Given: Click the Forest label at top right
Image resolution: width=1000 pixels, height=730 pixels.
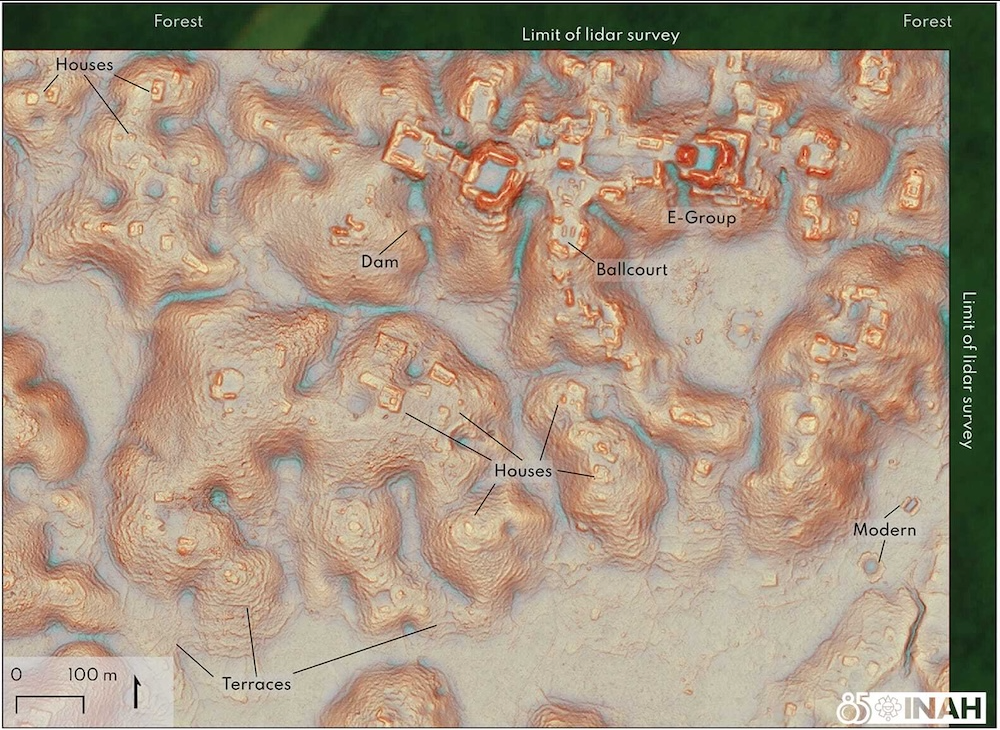Looking at the screenshot, I should tap(927, 21).
